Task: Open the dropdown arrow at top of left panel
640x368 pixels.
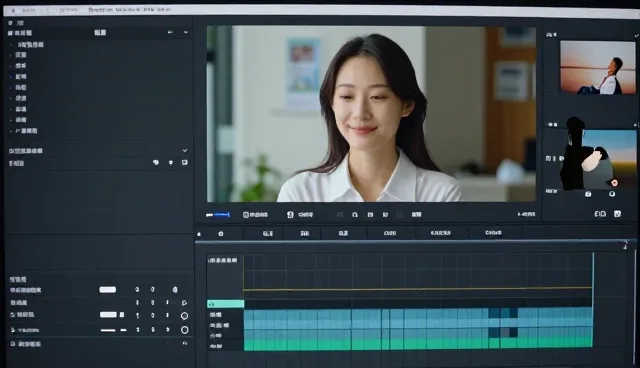Action: point(186,32)
